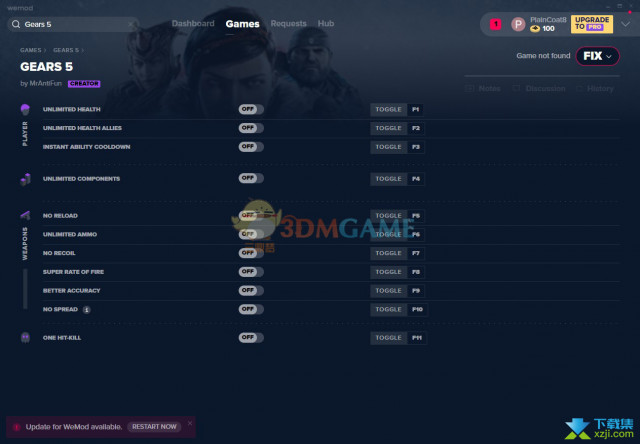The height and width of the screenshot is (444, 640).
Task: Toggle Unlimited Health on
Action: 251,109
